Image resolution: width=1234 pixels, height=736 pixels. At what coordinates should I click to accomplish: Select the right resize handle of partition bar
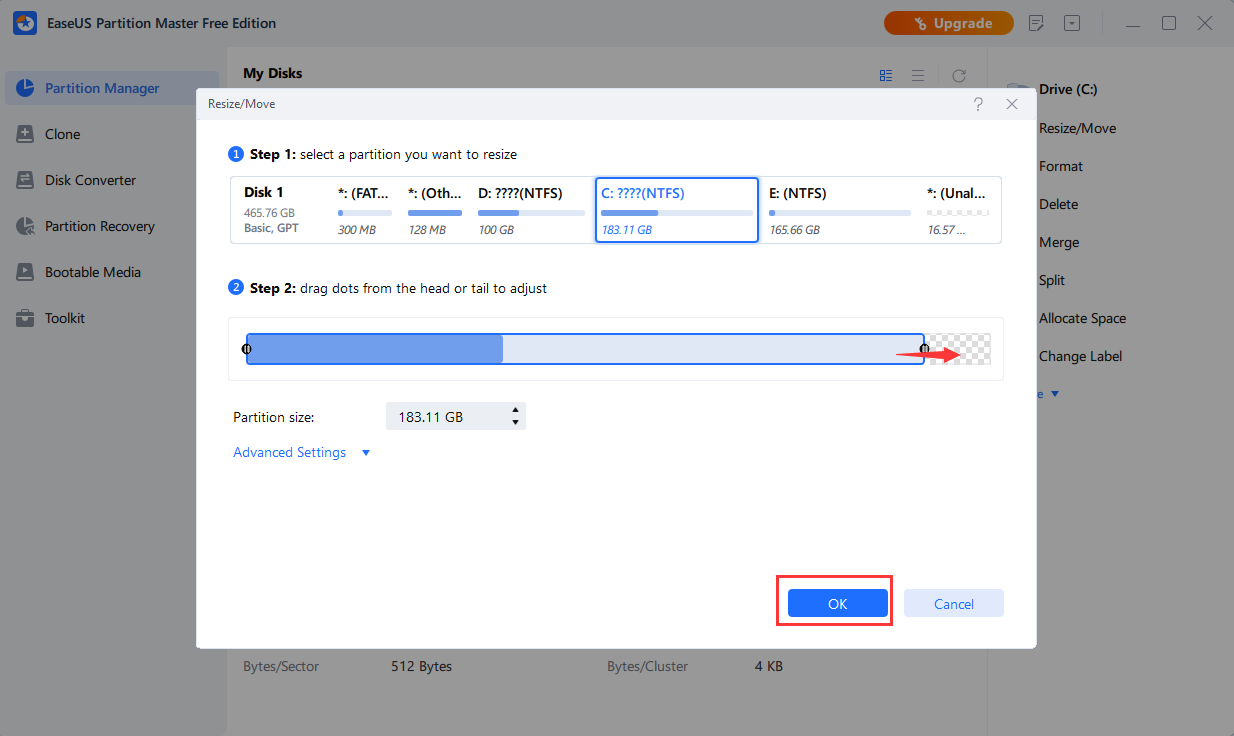tap(924, 349)
